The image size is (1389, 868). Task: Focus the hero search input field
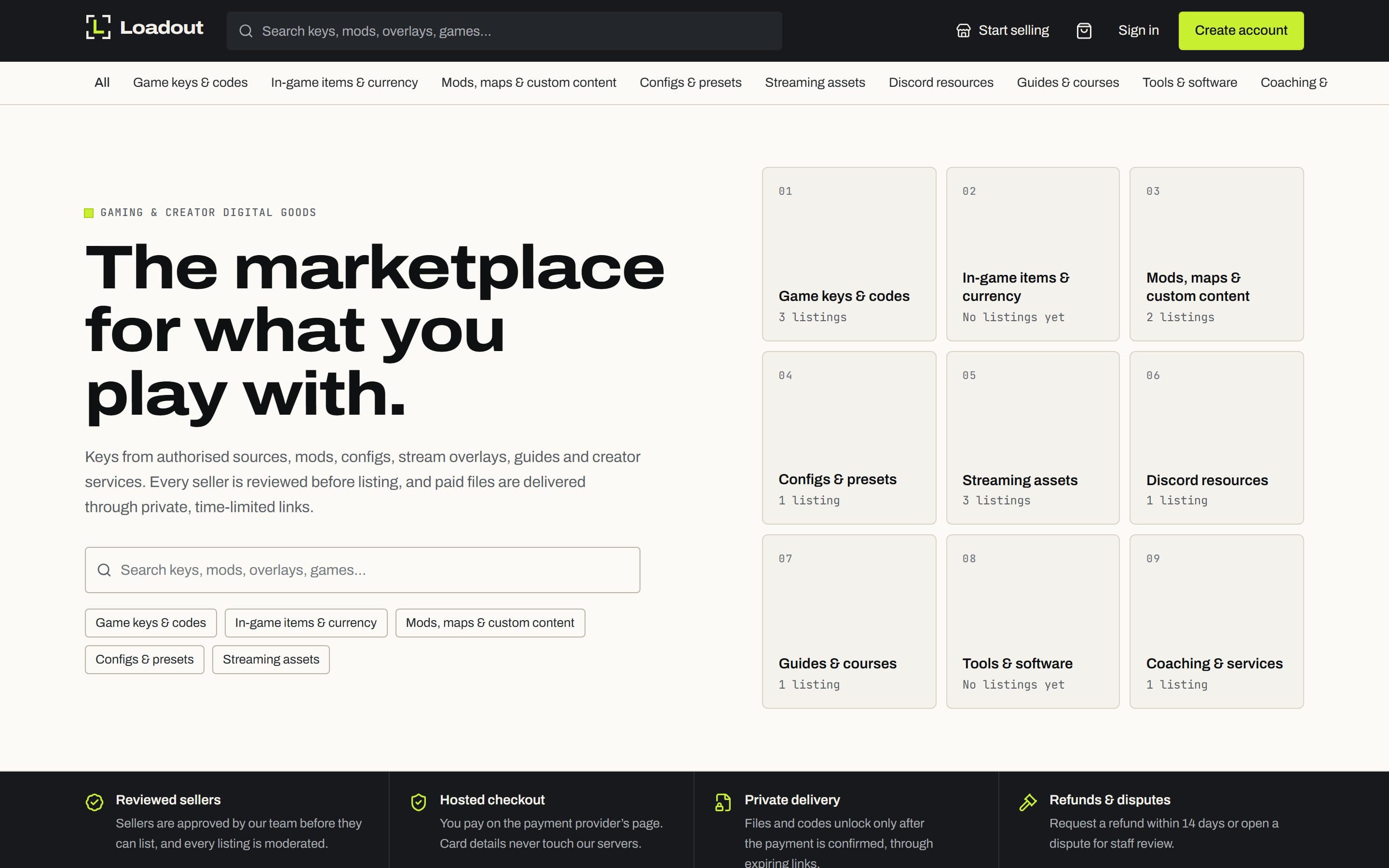pyautogui.click(x=363, y=570)
